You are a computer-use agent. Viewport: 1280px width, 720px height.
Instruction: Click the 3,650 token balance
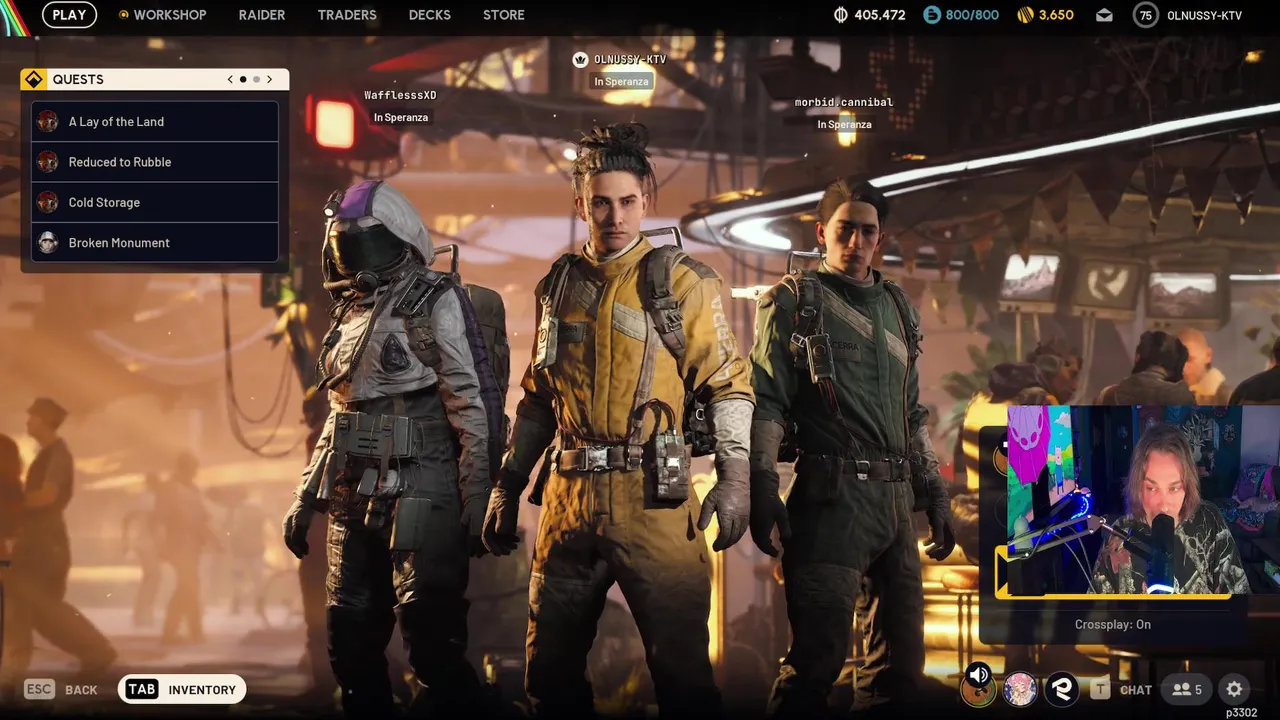pos(1056,15)
